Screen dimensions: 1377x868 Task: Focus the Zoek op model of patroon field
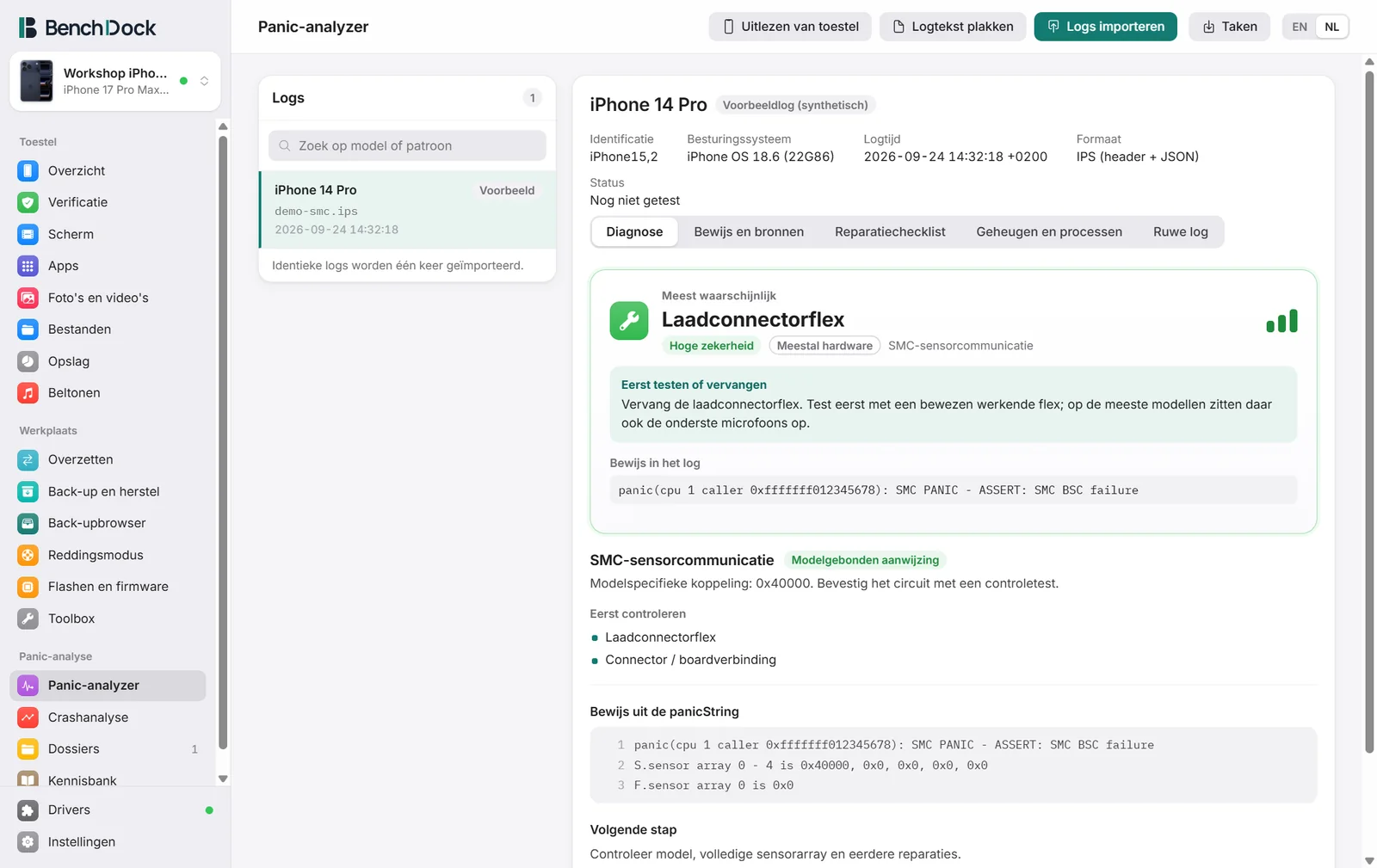coord(407,145)
